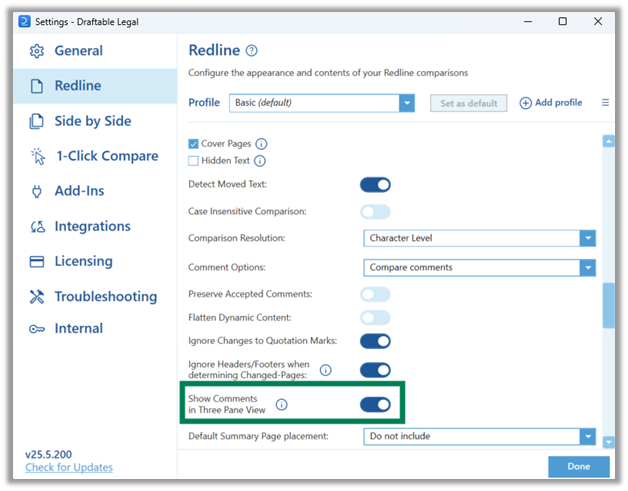The width and height of the screenshot is (628, 491).
Task: Click the Done button
Action: (x=579, y=467)
